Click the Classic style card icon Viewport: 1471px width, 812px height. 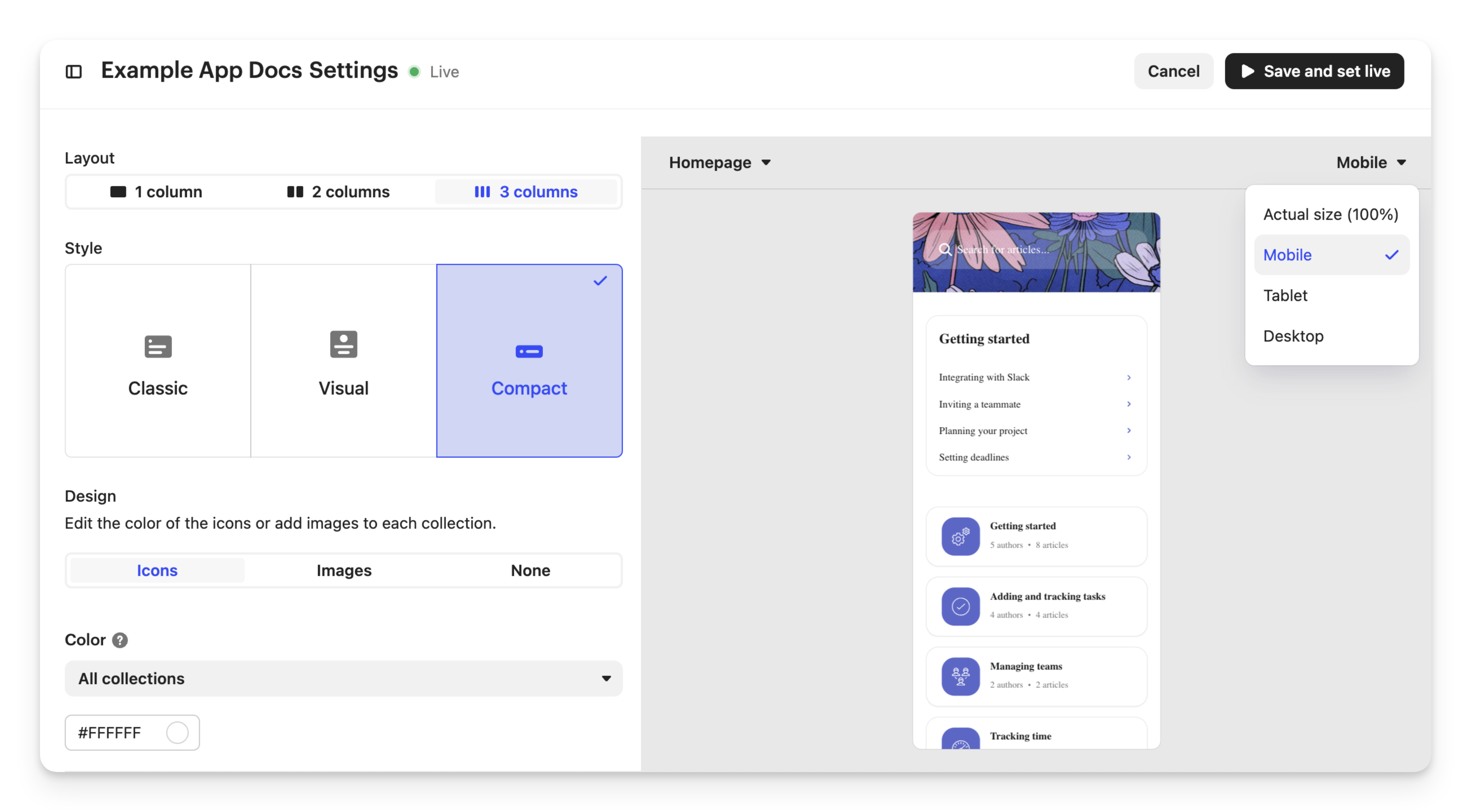158,347
